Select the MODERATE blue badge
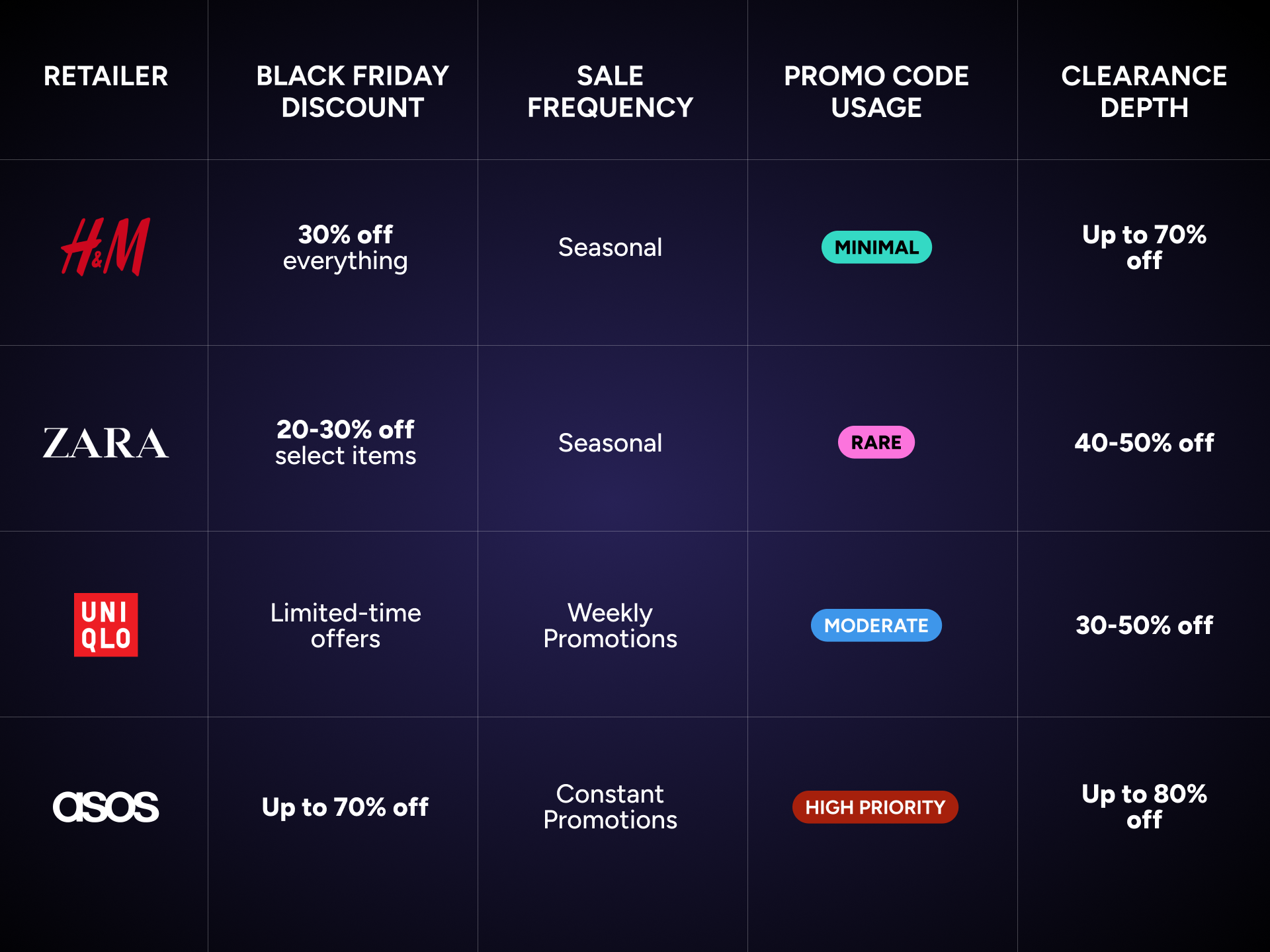Viewport: 1270px width, 952px height. 876,625
